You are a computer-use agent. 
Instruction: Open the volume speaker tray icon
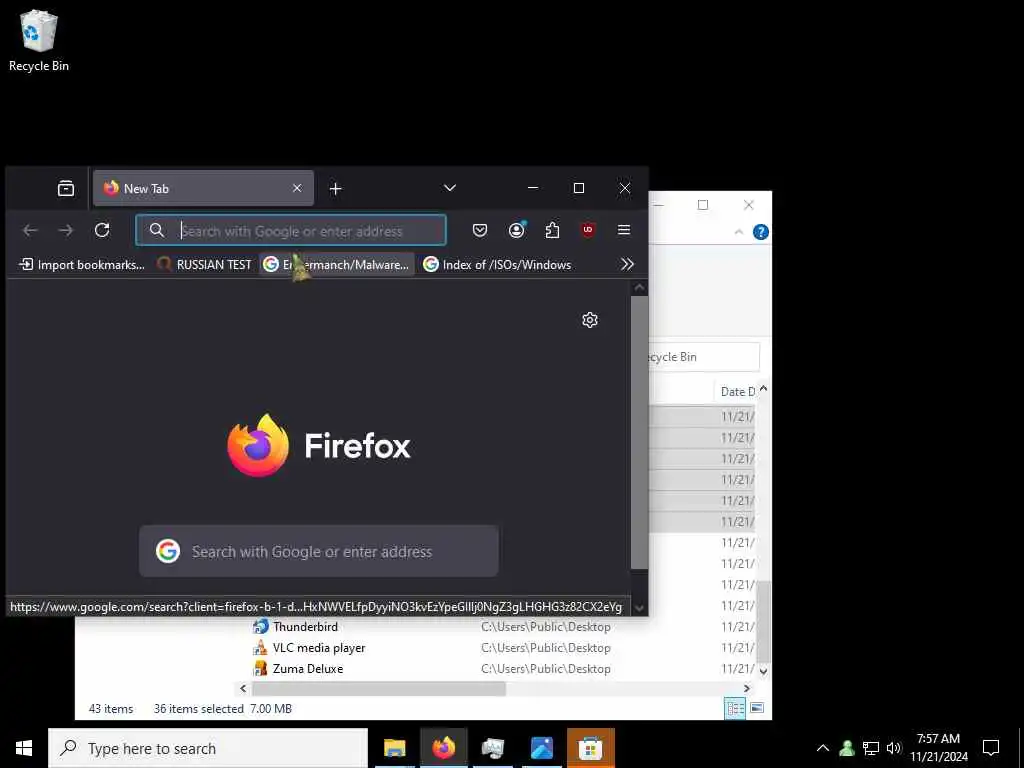pos(894,748)
